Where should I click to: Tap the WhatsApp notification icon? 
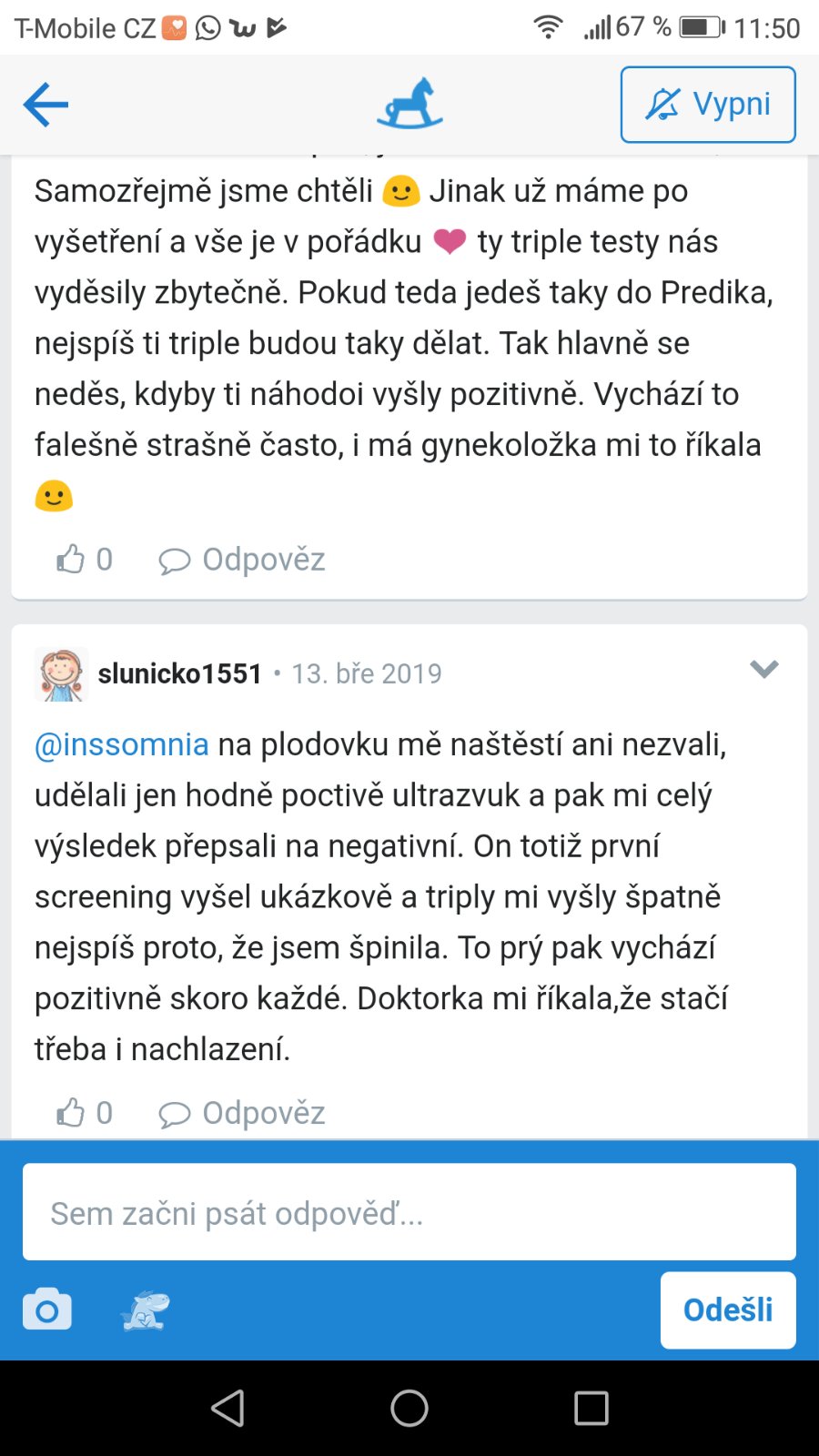(x=208, y=28)
